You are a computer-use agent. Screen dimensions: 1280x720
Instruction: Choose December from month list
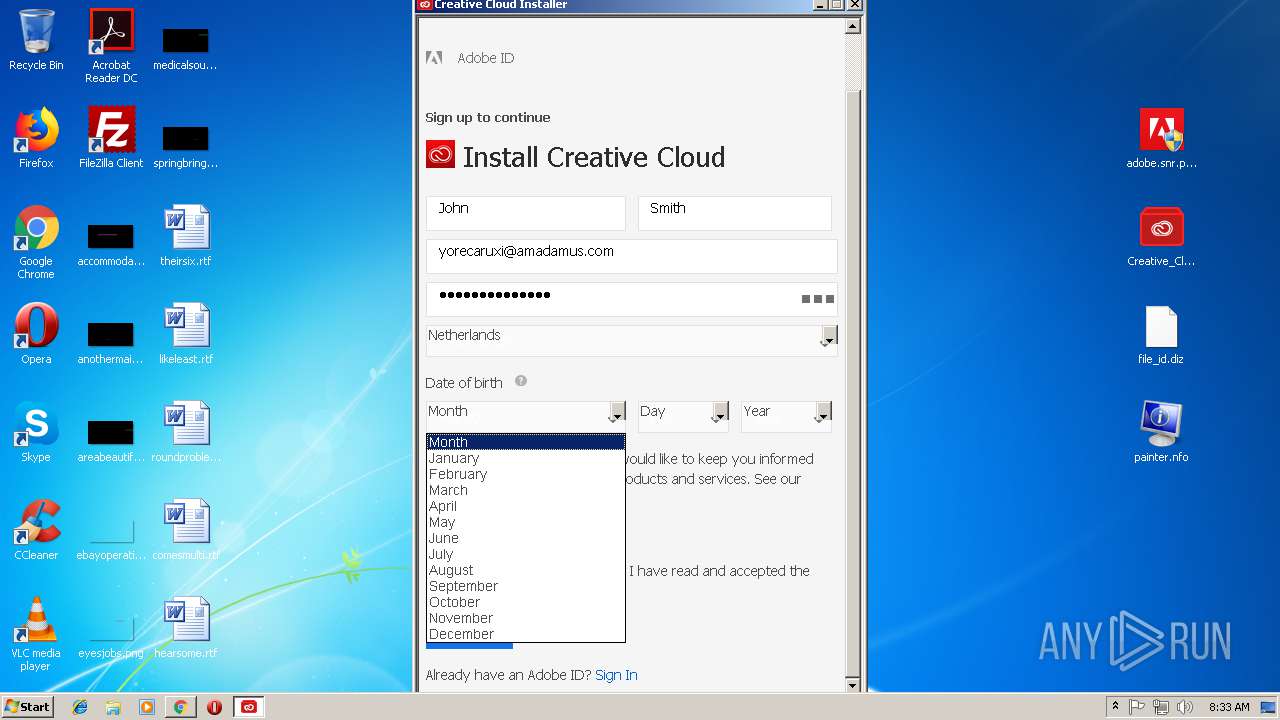[526, 634]
